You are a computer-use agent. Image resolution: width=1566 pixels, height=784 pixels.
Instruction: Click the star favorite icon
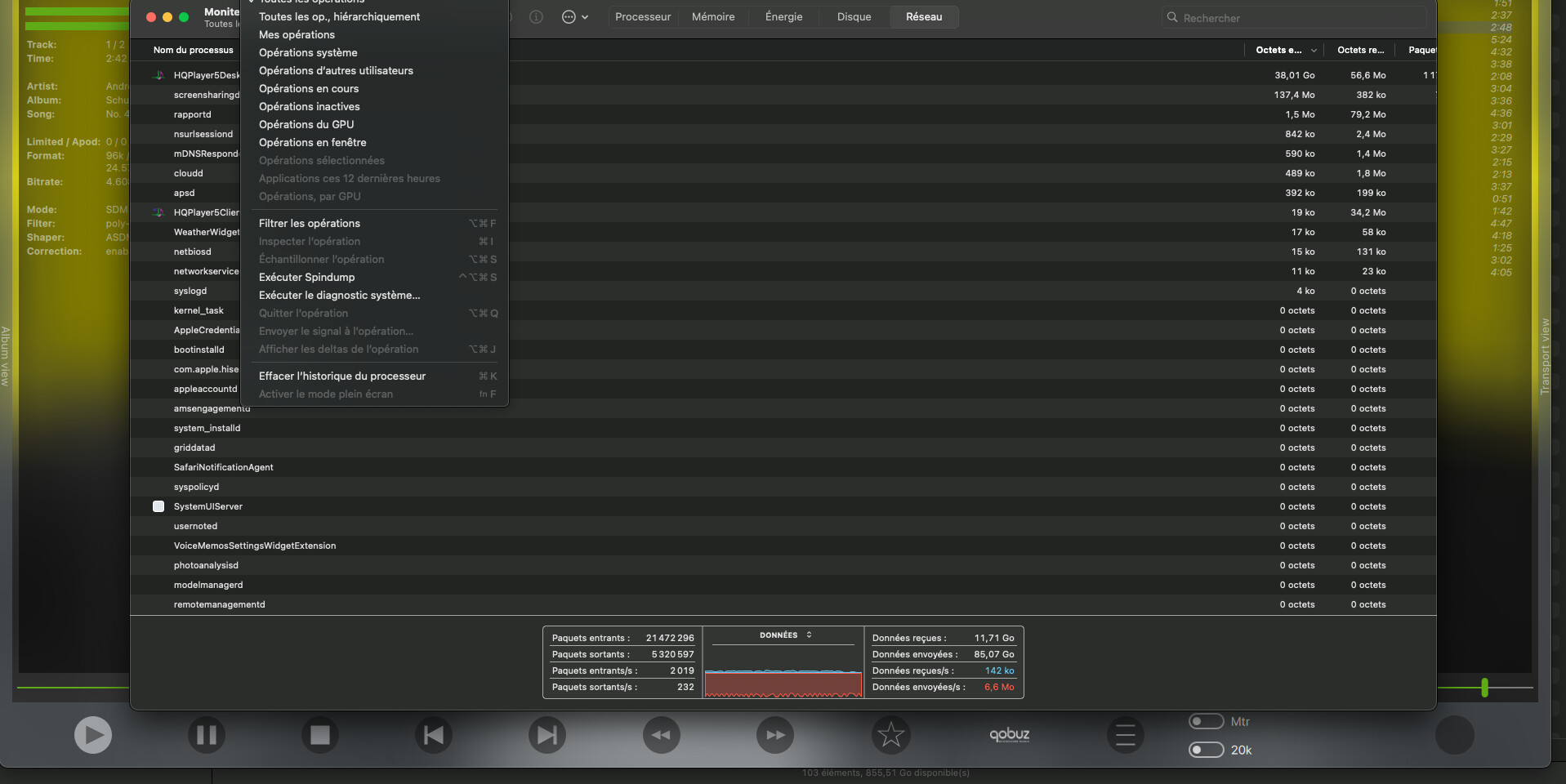890,735
